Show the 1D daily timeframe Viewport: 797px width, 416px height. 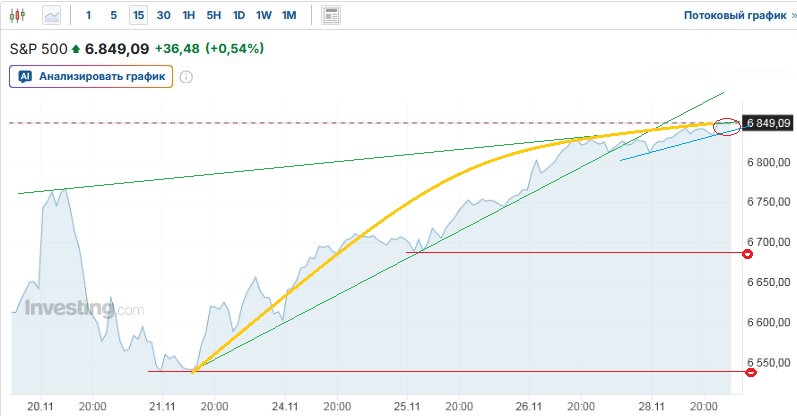pyautogui.click(x=238, y=16)
